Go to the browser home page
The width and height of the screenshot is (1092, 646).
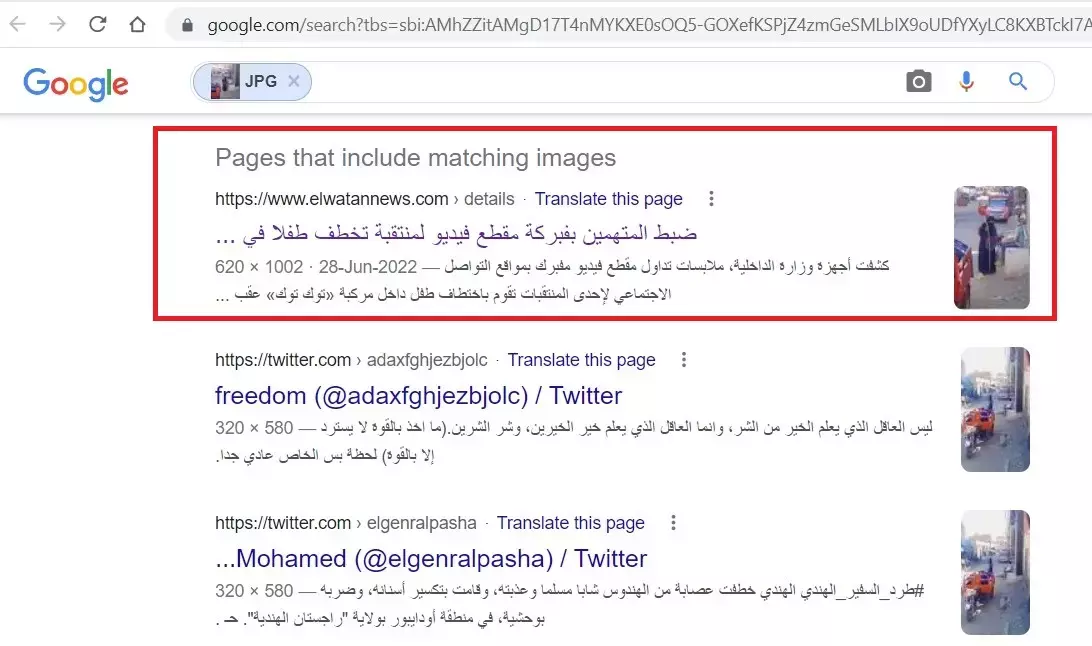[x=137, y=24]
